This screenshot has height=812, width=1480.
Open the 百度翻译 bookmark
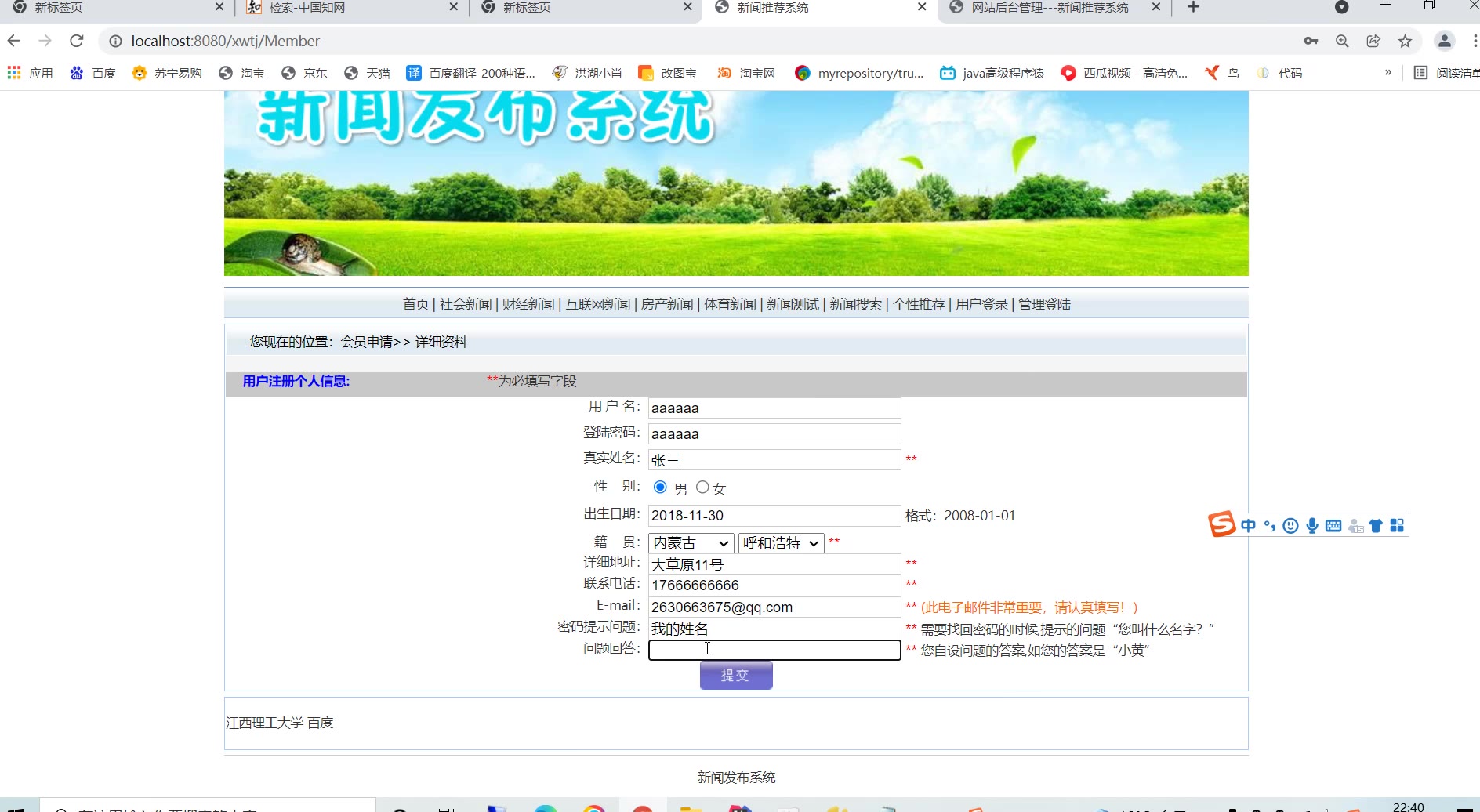pyautogui.click(x=470, y=73)
